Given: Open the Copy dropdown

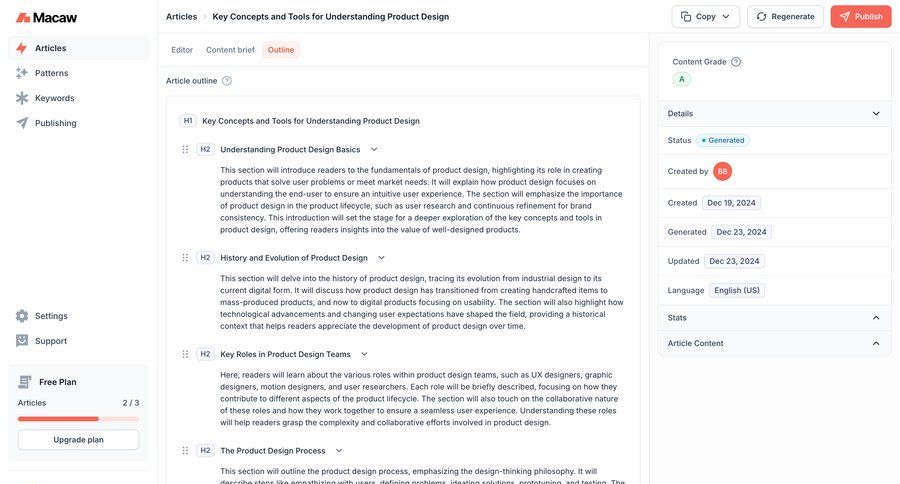Looking at the screenshot, I should (705, 17).
